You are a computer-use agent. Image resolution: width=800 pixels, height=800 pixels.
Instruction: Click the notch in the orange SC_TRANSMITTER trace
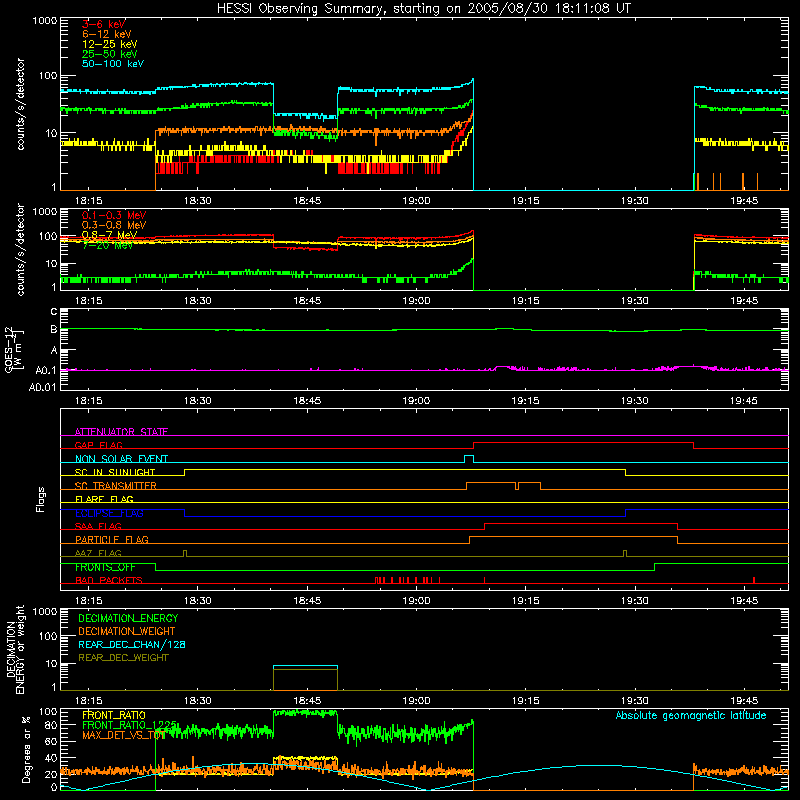pyautogui.click(x=517, y=486)
